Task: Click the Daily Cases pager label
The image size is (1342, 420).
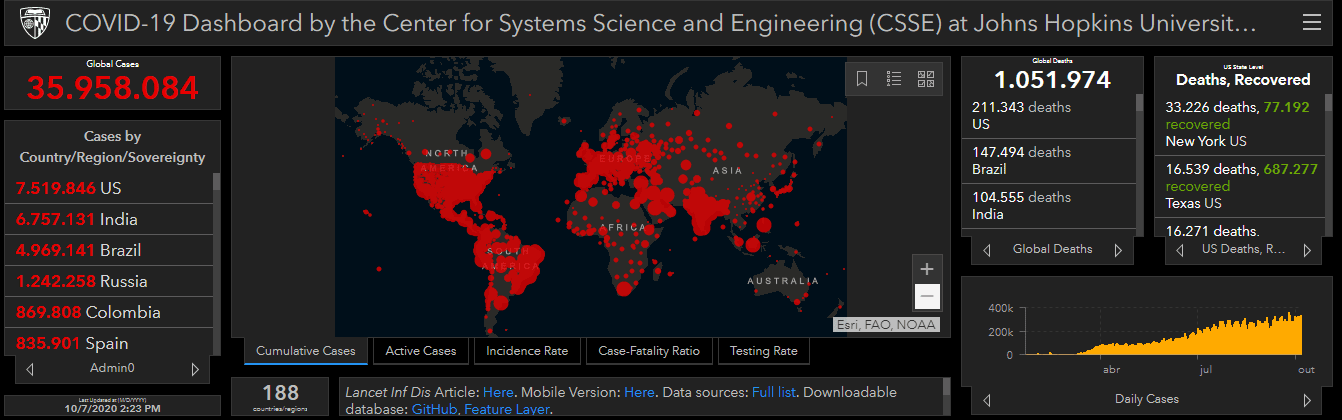Action: pyautogui.click(x=1146, y=399)
